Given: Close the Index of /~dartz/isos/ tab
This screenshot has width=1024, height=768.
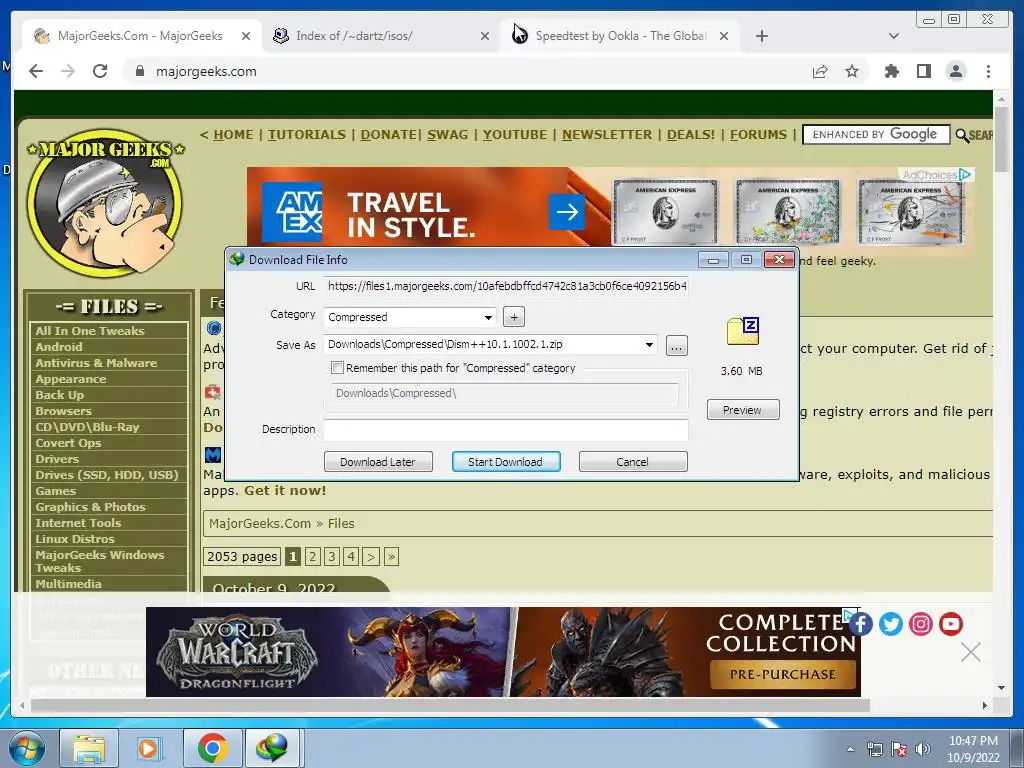Looking at the screenshot, I should point(485,36).
